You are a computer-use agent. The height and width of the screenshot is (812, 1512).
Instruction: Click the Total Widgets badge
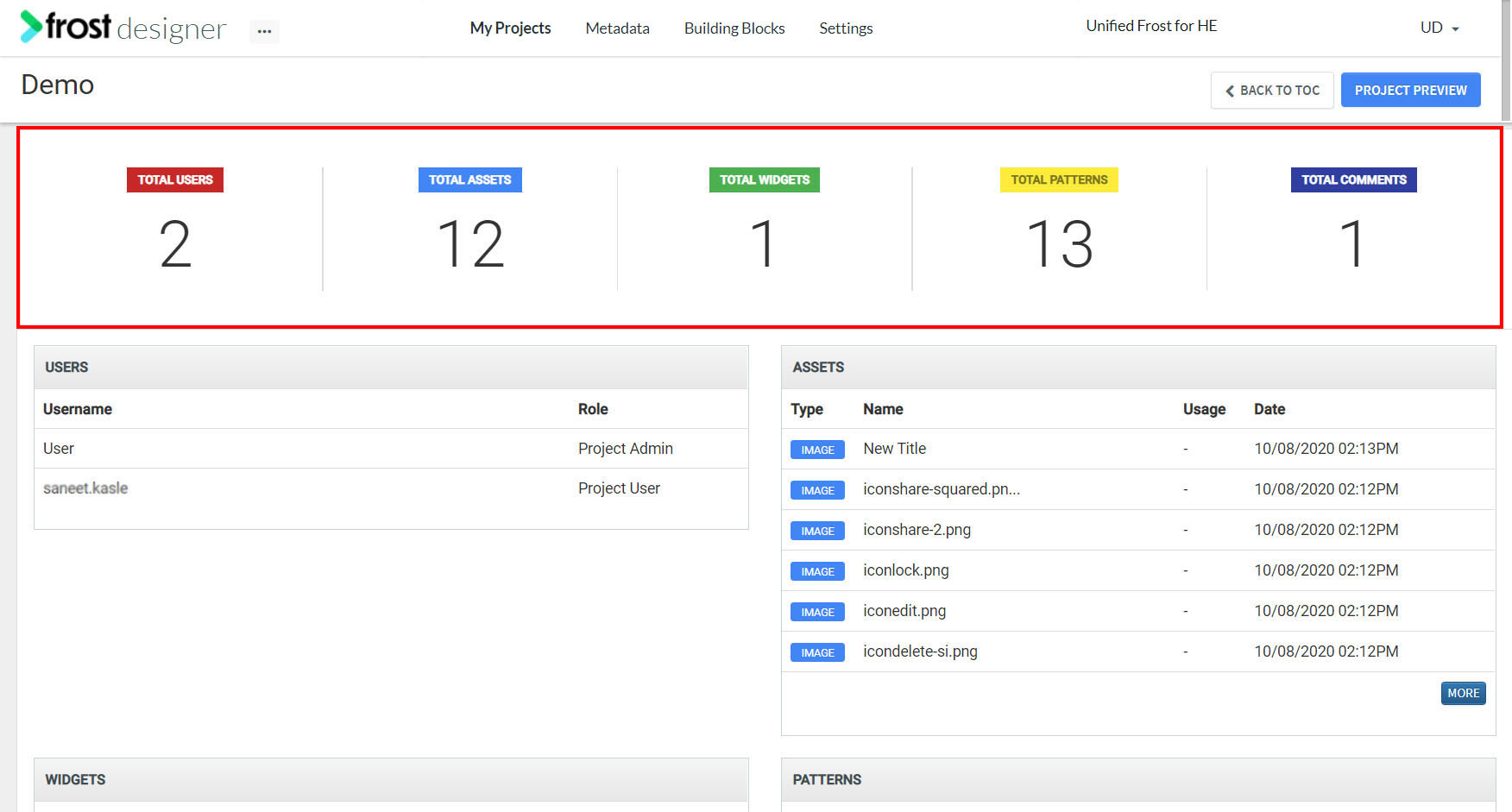765,179
